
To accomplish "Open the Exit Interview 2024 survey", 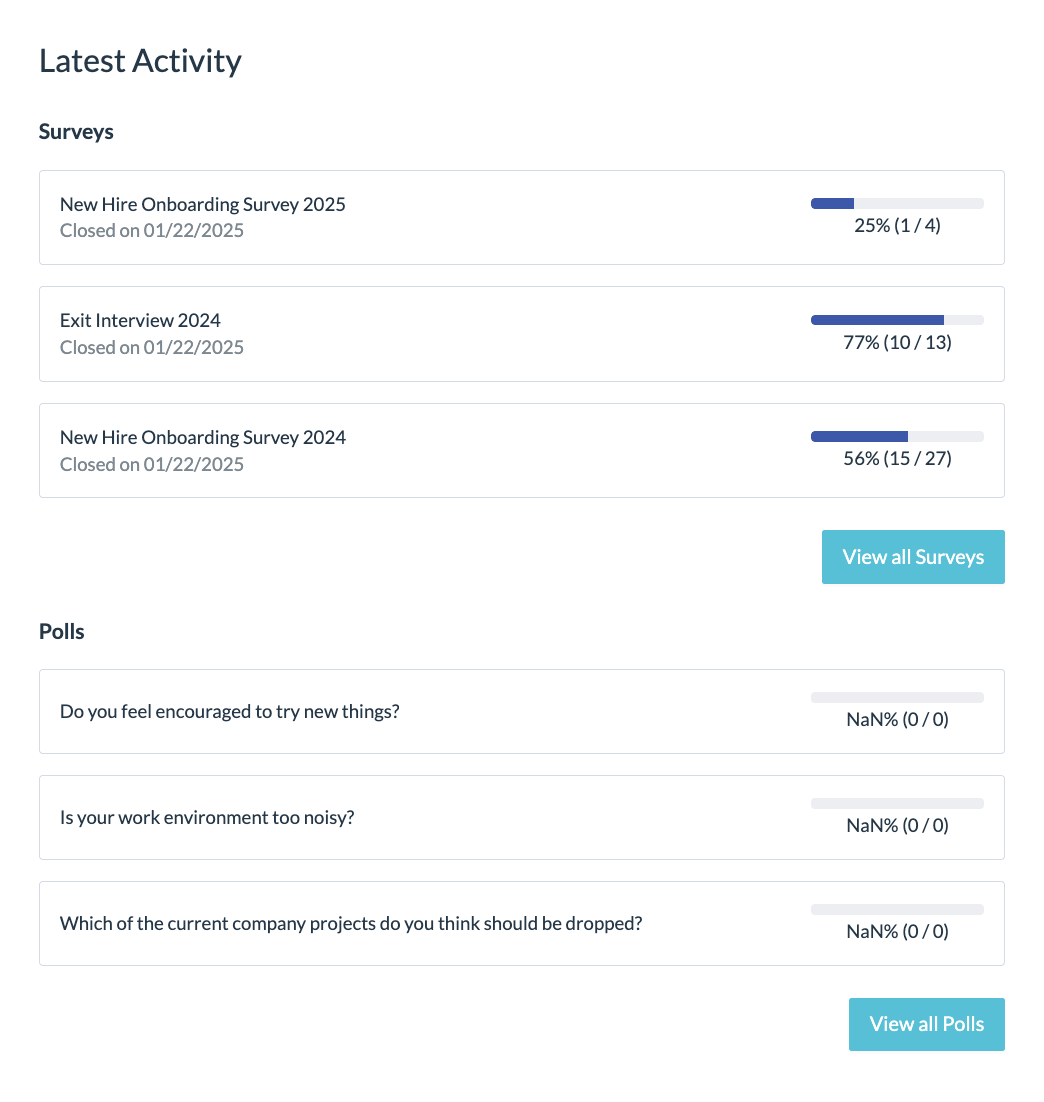I will tap(522, 334).
